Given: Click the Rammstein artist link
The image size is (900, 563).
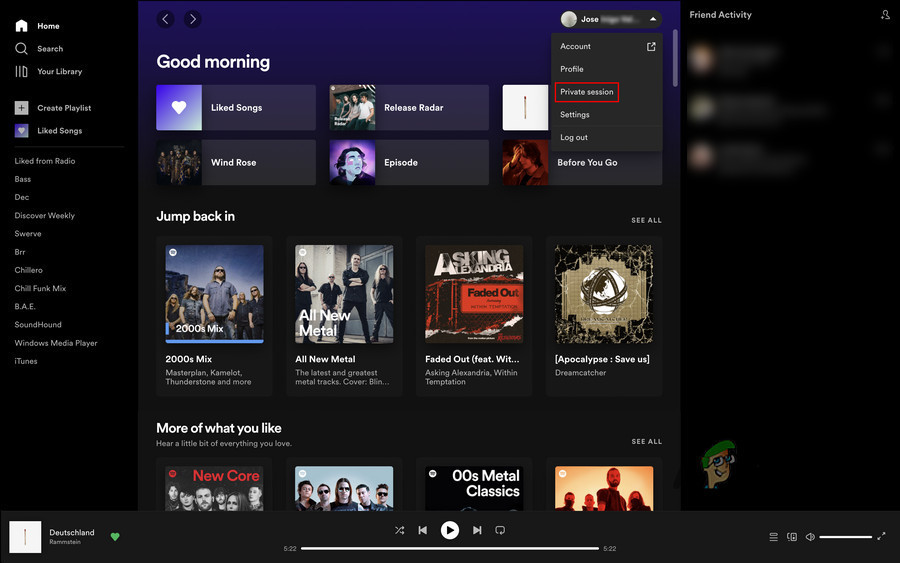Looking at the screenshot, I should click(65, 542).
